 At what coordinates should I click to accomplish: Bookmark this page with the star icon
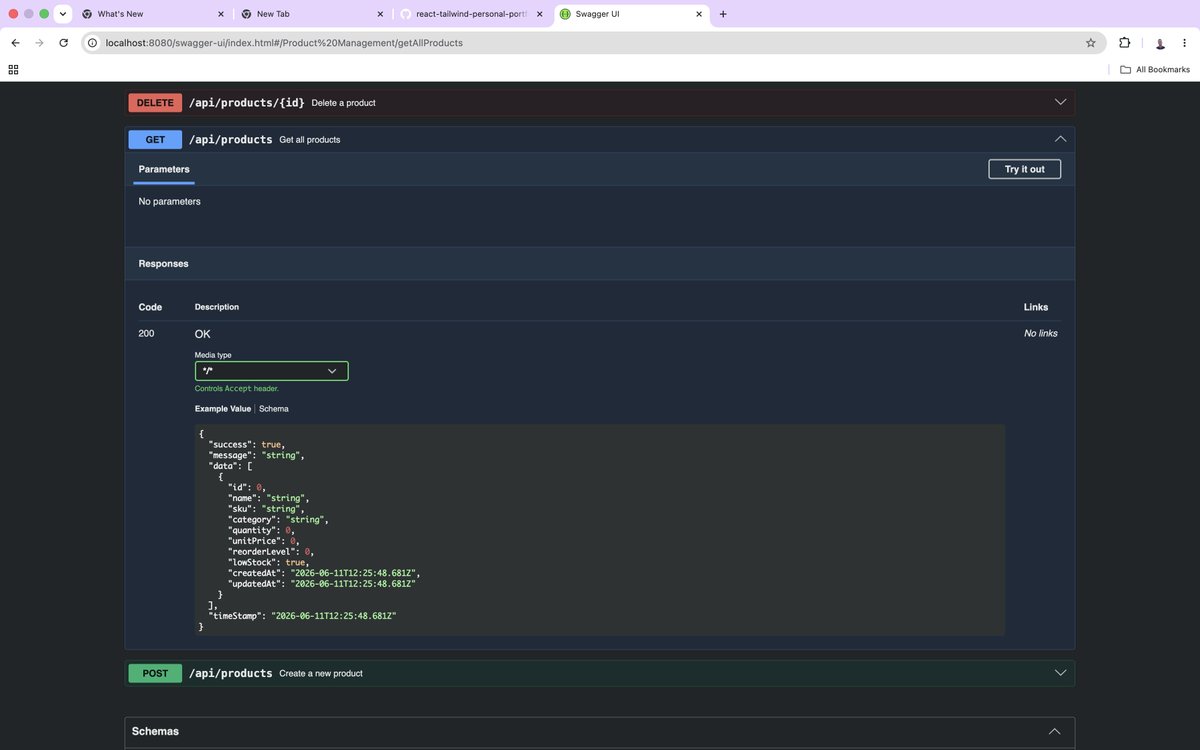pyautogui.click(x=1091, y=43)
